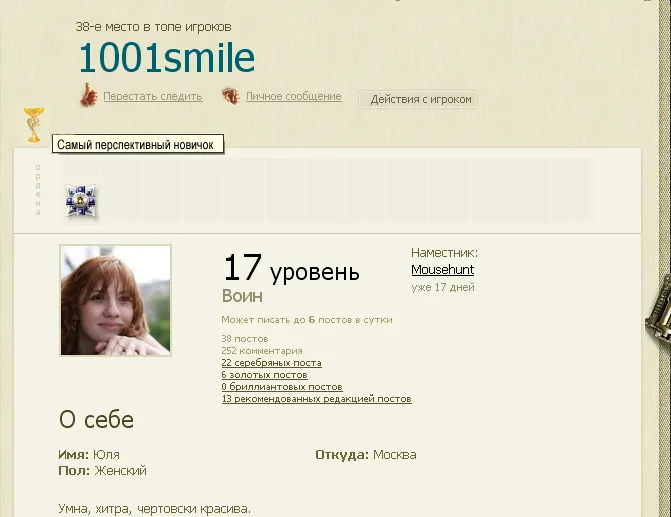Open the Mousehunt governor profile link
Image resolution: width=671 pixels, height=517 pixels.
tap(442, 270)
